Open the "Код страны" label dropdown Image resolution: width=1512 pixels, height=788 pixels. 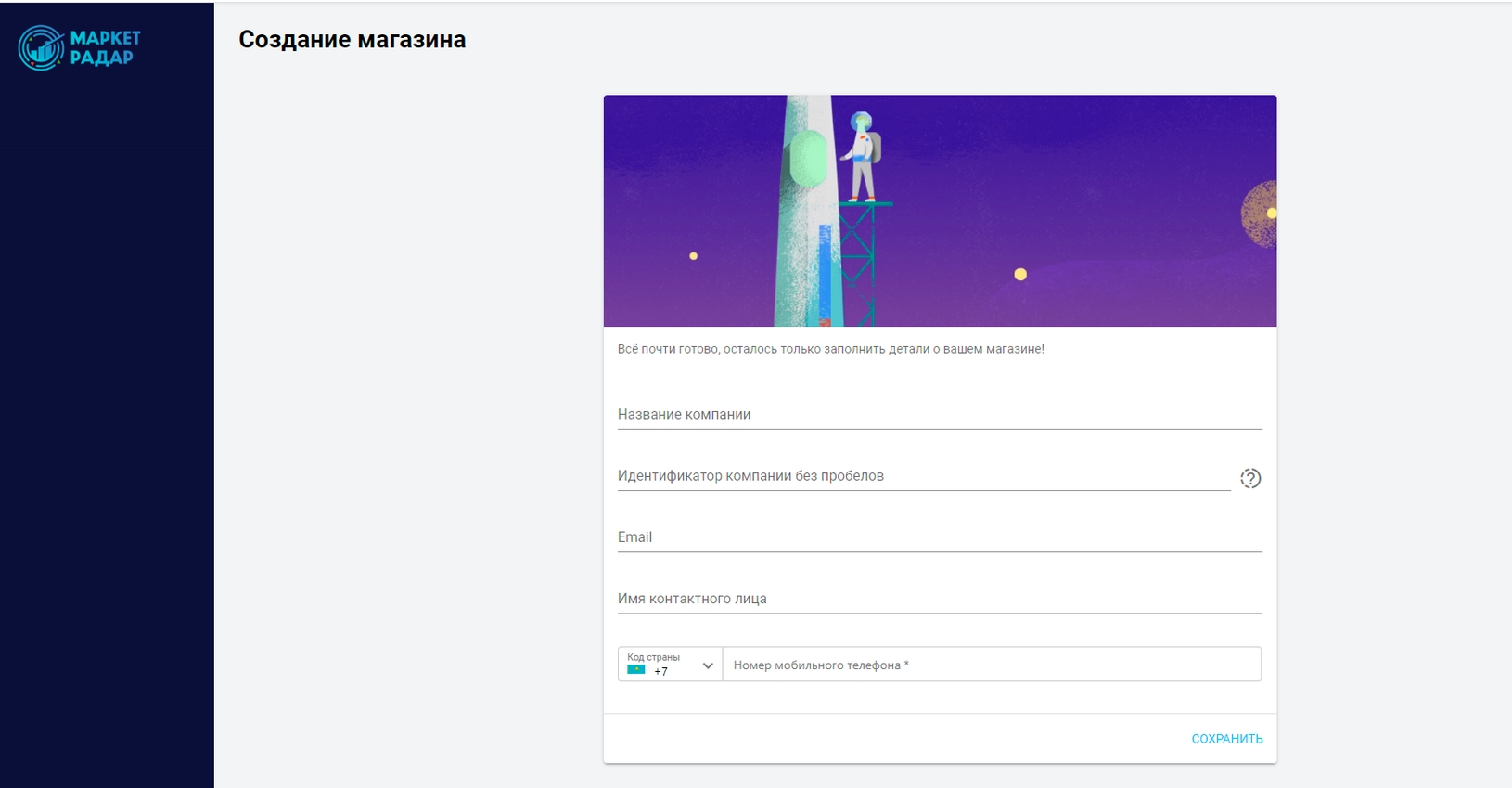click(x=653, y=657)
